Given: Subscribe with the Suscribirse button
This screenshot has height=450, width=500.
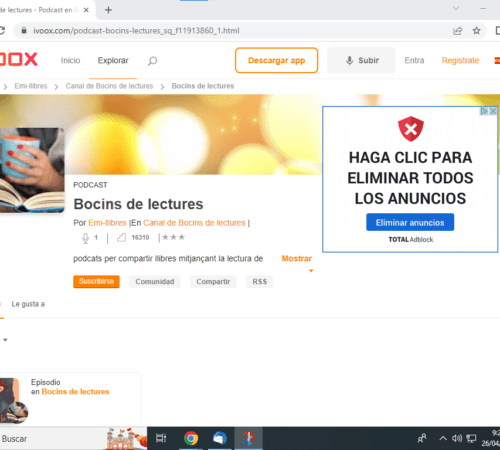Looking at the screenshot, I should pos(96,281).
